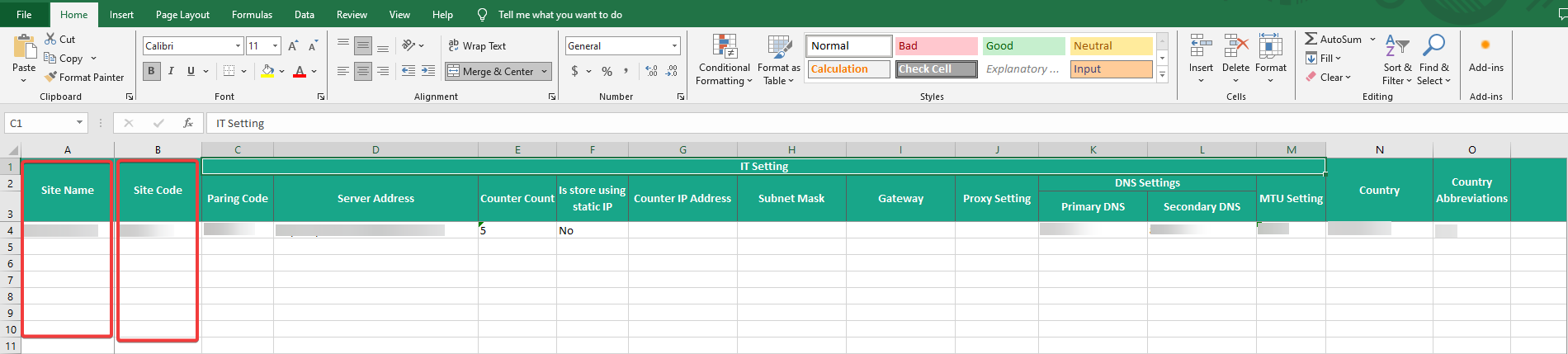The height and width of the screenshot is (354, 1568).
Task: Toggle Bold formatting
Action: coord(151,71)
